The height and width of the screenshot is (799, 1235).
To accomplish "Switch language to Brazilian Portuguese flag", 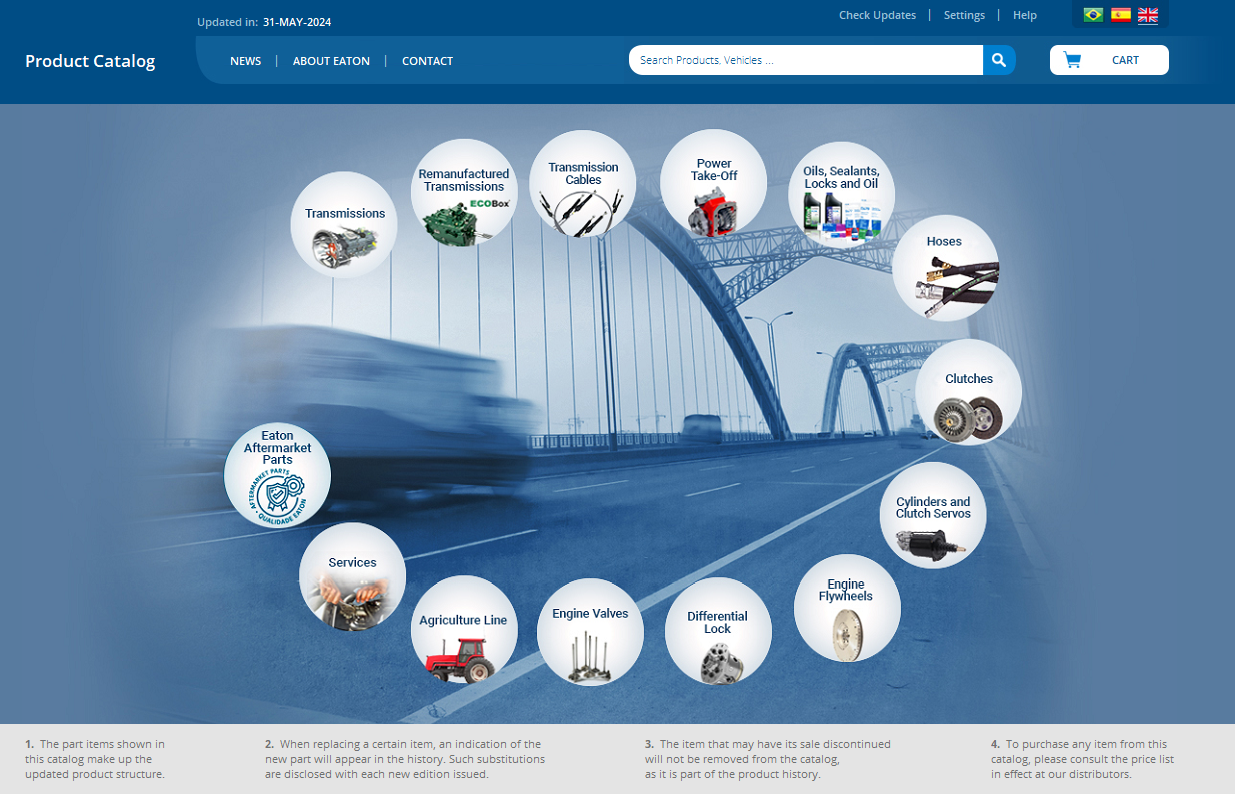I will point(1093,15).
